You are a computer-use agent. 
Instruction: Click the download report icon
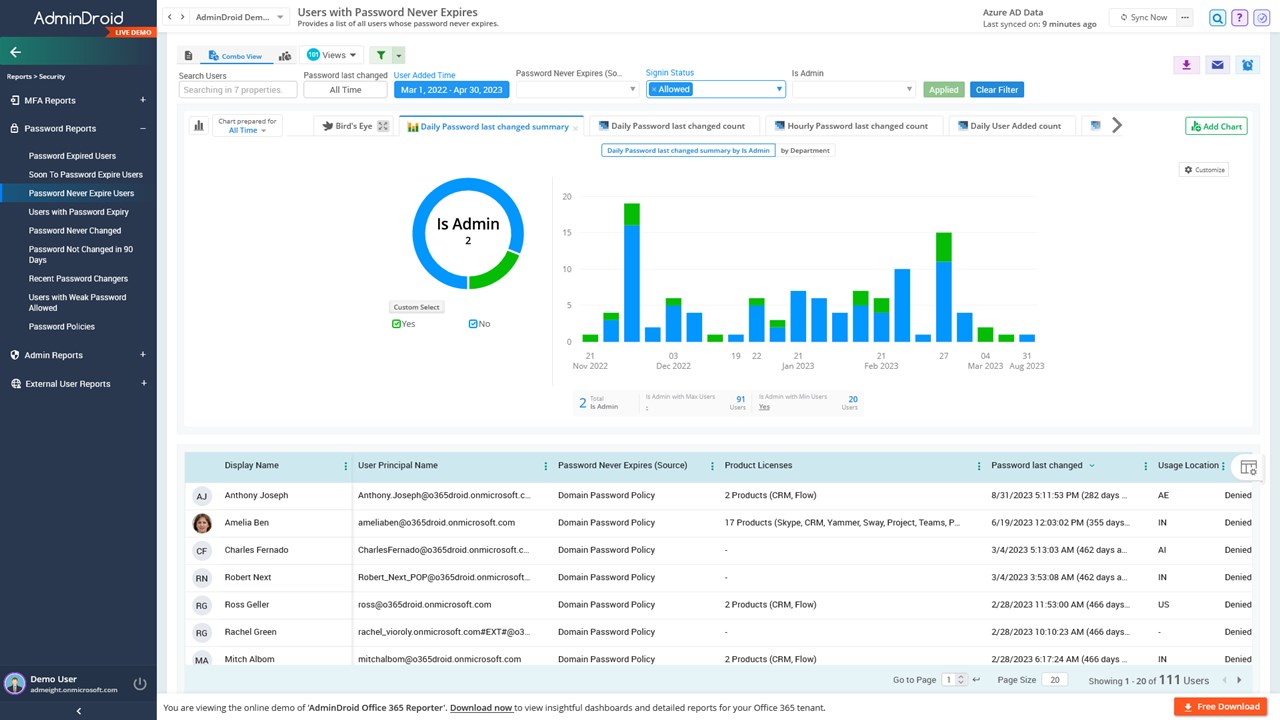pos(1186,65)
